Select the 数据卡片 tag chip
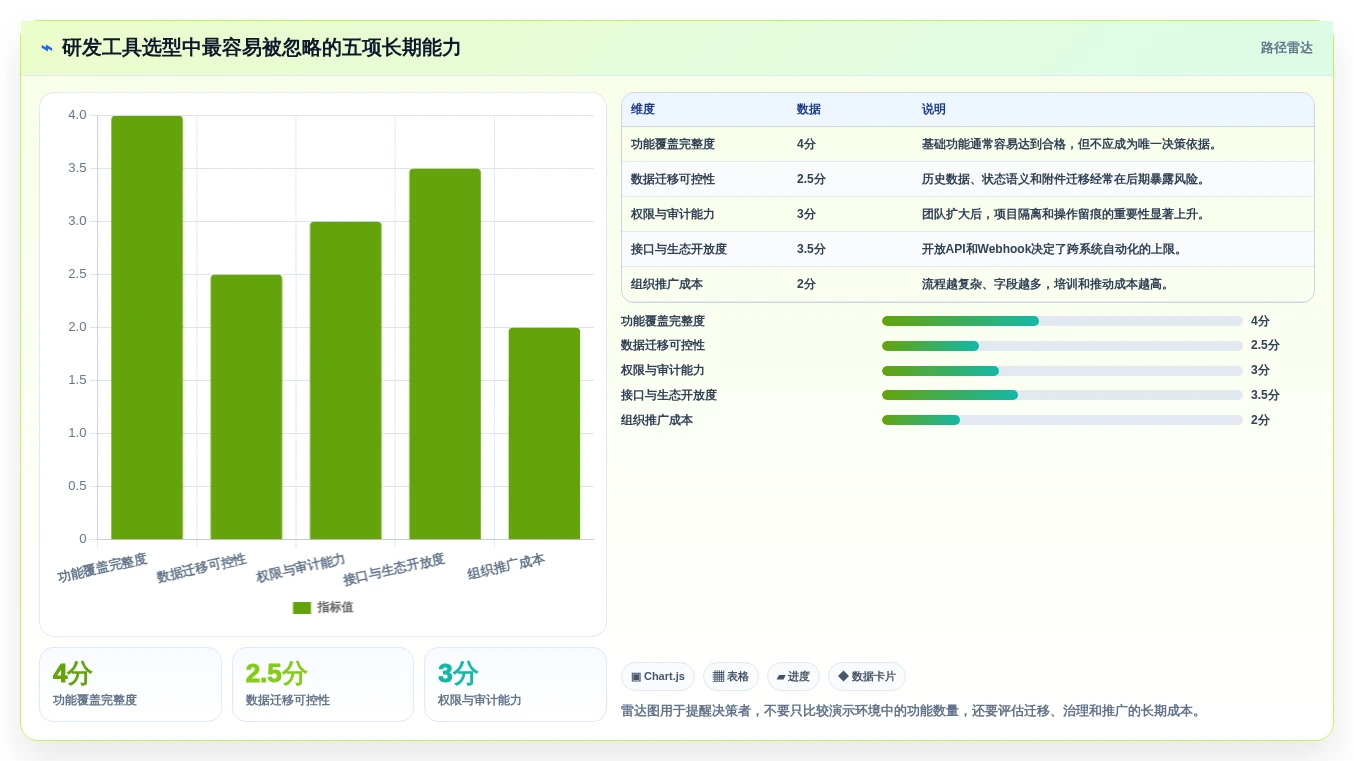 tap(867, 677)
